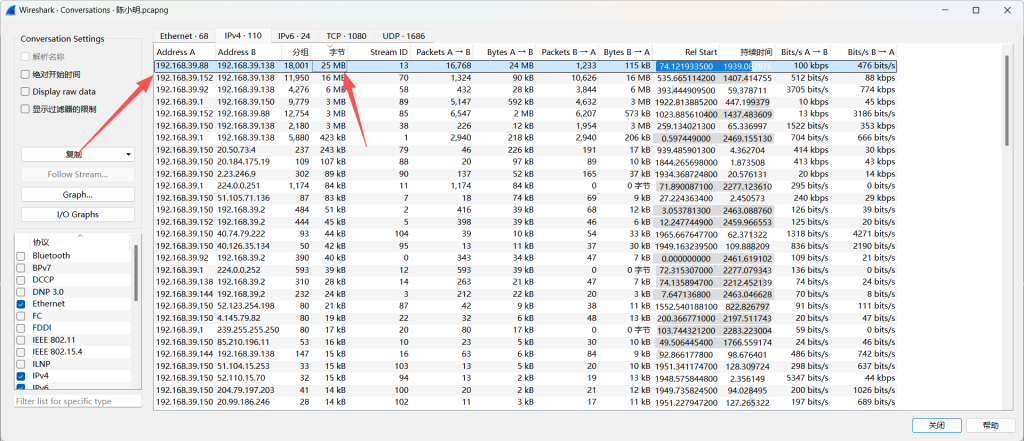The image size is (1024, 441).
Task: Uncheck the IPv4 protocol checkbox
Action: tap(21, 376)
